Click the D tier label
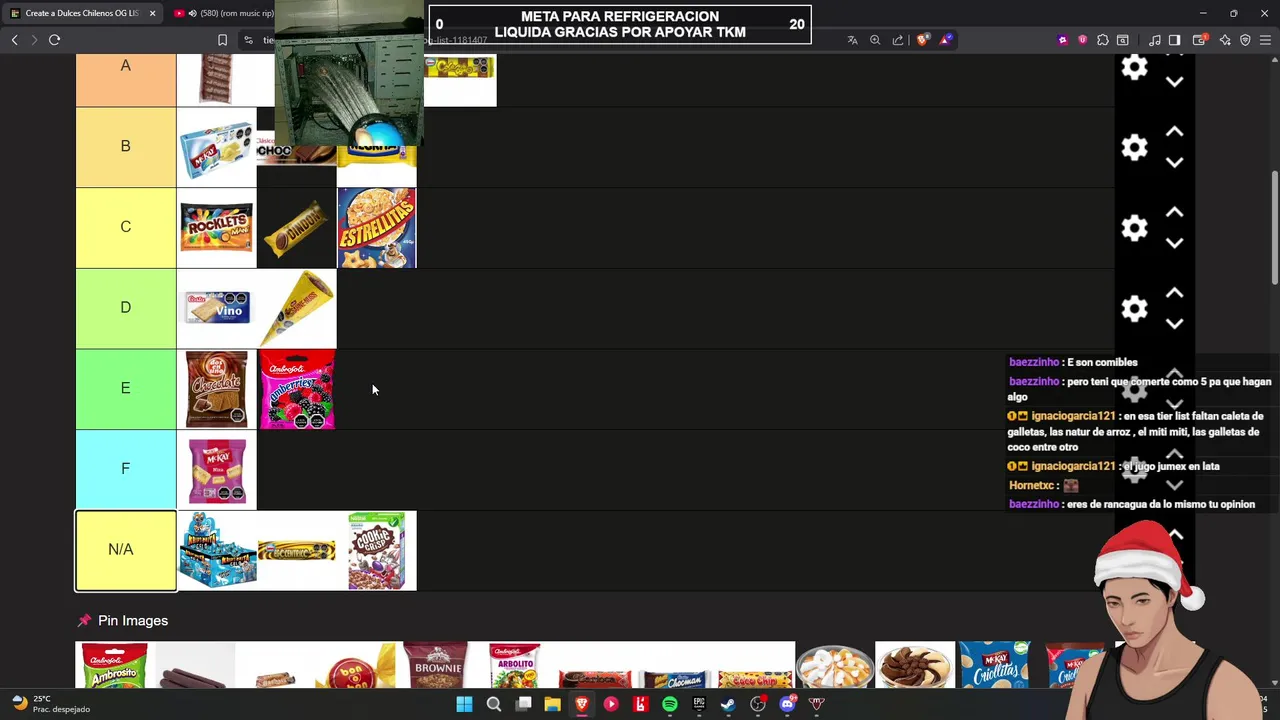This screenshot has width=1280, height=720. coord(125,308)
